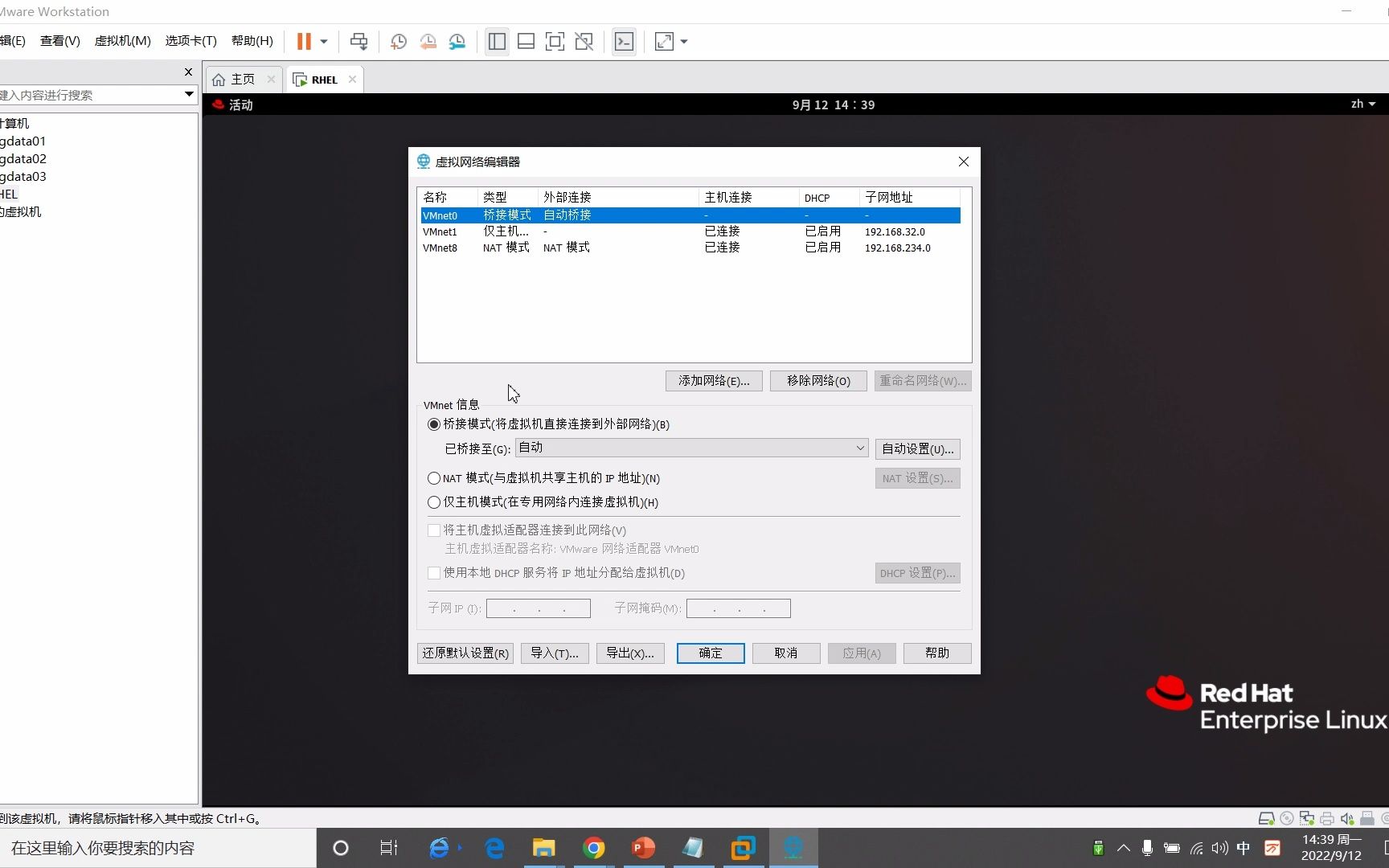Send Ctrl+Alt+Del to the virtual machine
The width and height of the screenshot is (1389, 868).
pos(359,42)
